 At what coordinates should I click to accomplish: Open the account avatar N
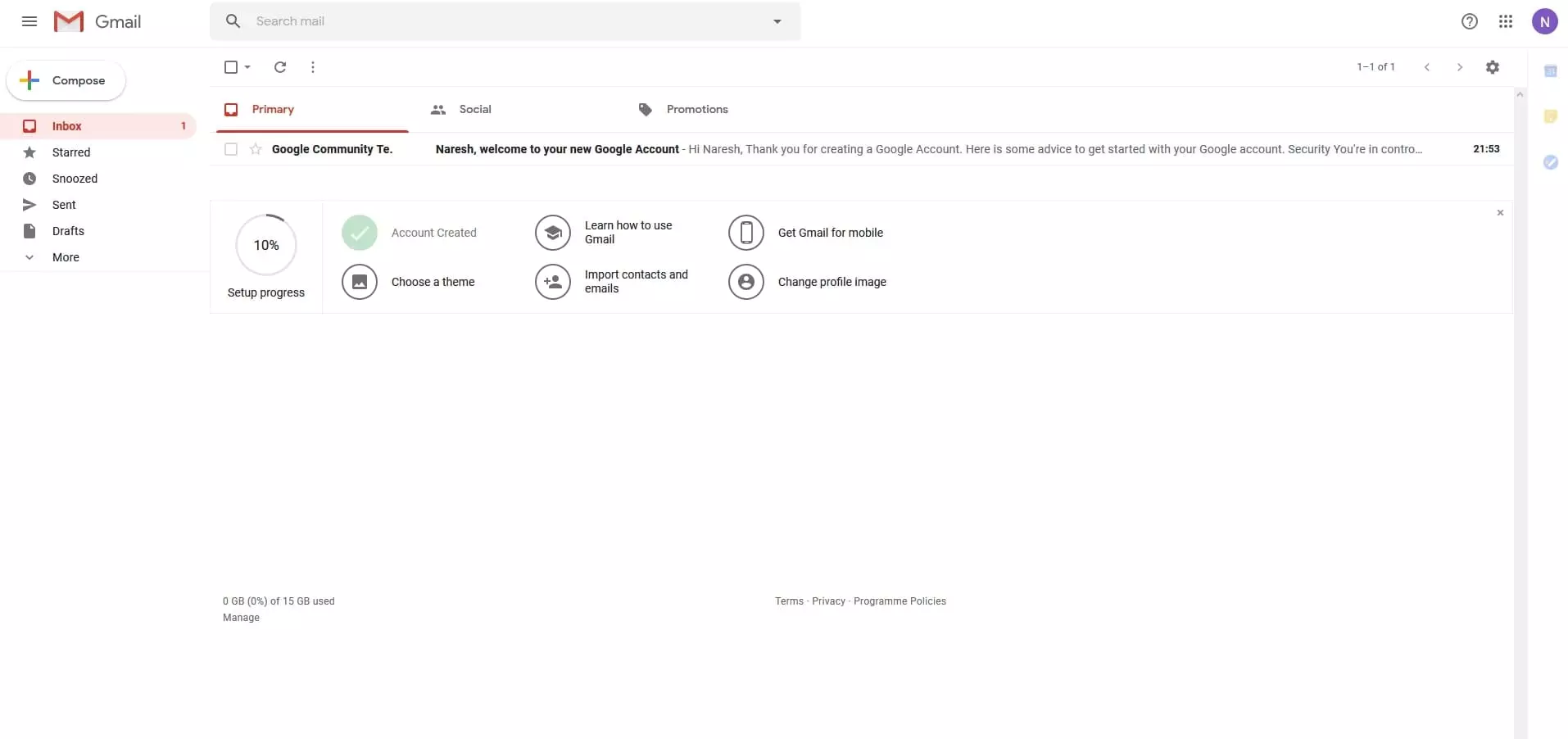(1545, 21)
